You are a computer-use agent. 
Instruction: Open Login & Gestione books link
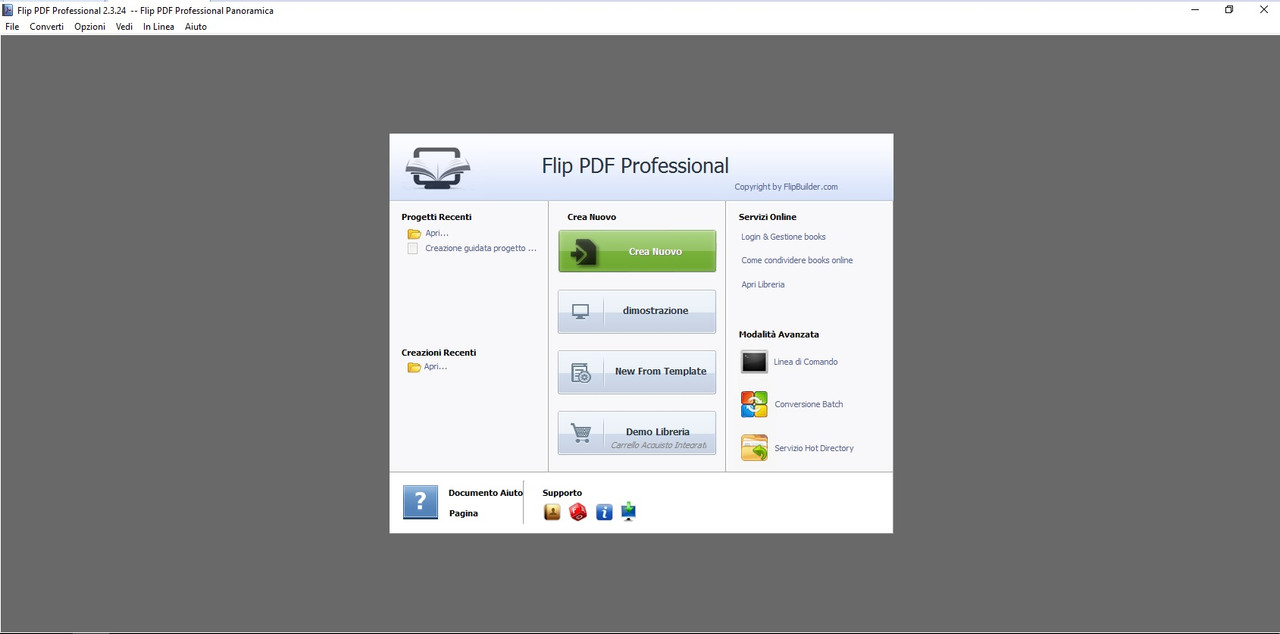783,237
